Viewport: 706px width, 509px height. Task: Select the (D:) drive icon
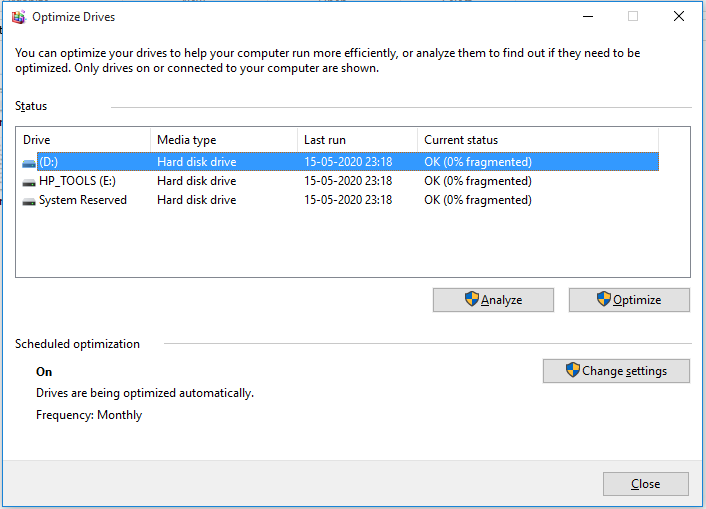(x=29, y=163)
